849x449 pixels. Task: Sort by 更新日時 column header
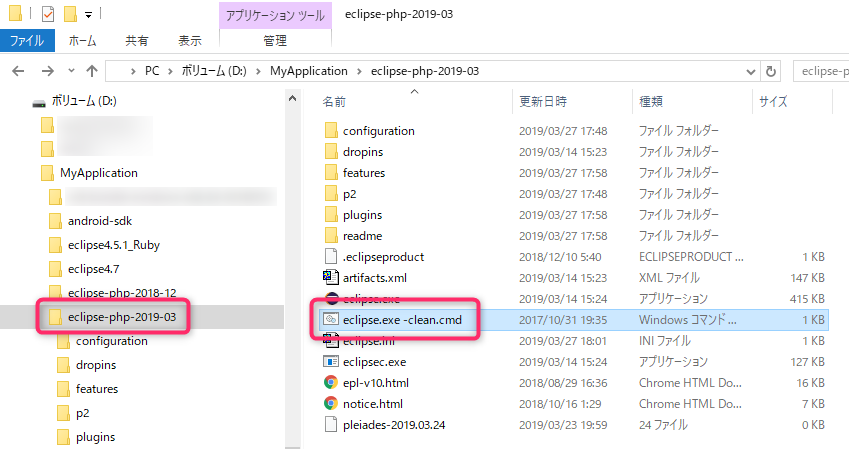[543, 101]
